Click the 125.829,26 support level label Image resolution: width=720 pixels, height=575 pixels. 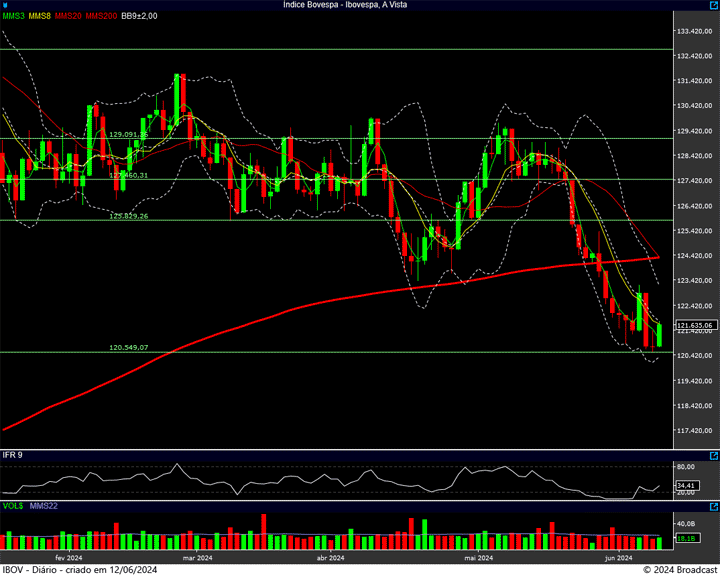click(128, 216)
